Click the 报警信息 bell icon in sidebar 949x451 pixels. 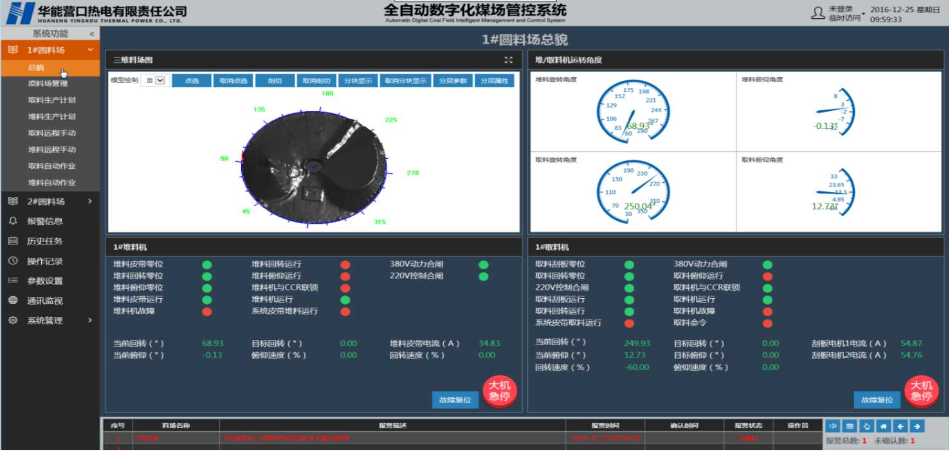click(12, 221)
